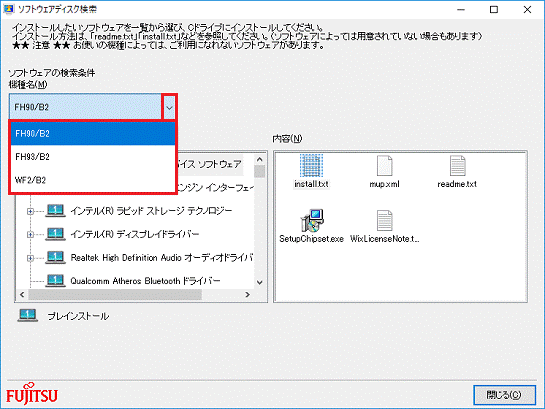Select Qualcomm Atheros Bluetooth driver entry
This screenshot has height=409, width=545.
pyautogui.click(x=145, y=280)
